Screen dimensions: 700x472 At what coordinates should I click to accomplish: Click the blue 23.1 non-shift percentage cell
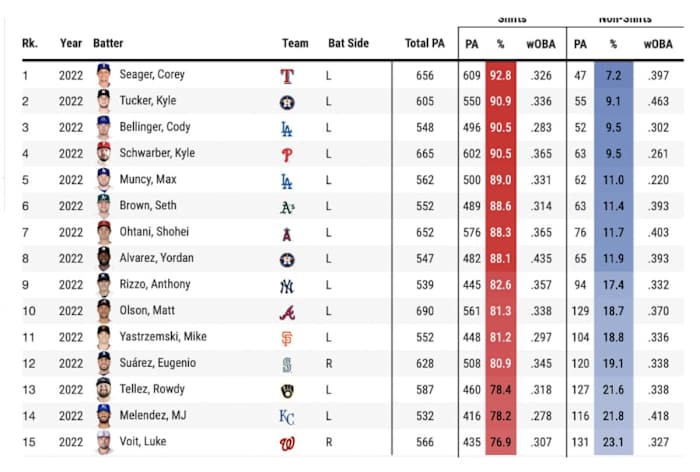[x=615, y=441]
